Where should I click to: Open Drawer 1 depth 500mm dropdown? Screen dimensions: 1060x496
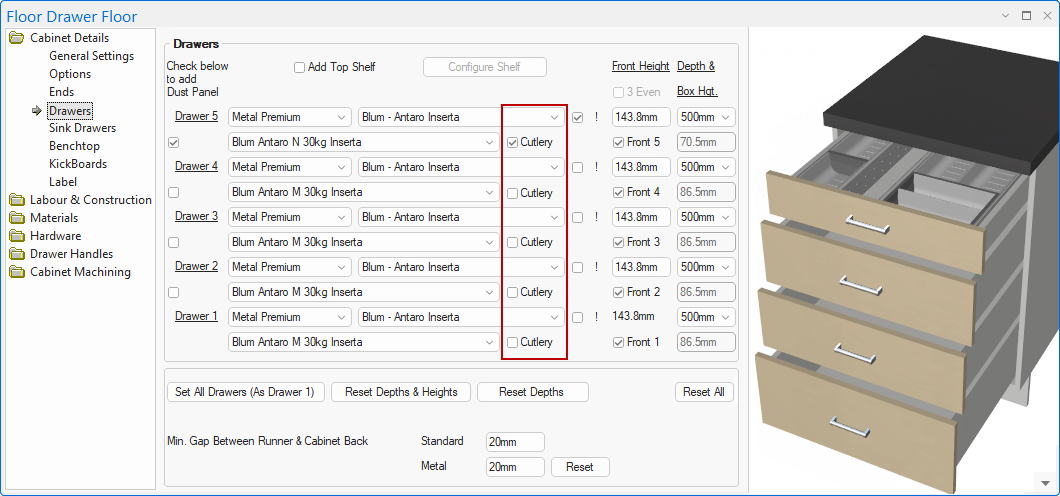[706, 317]
